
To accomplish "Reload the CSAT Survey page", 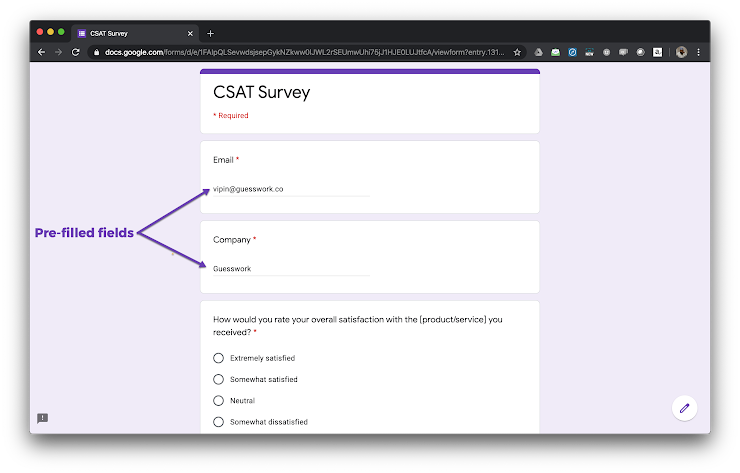I will click(75, 52).
